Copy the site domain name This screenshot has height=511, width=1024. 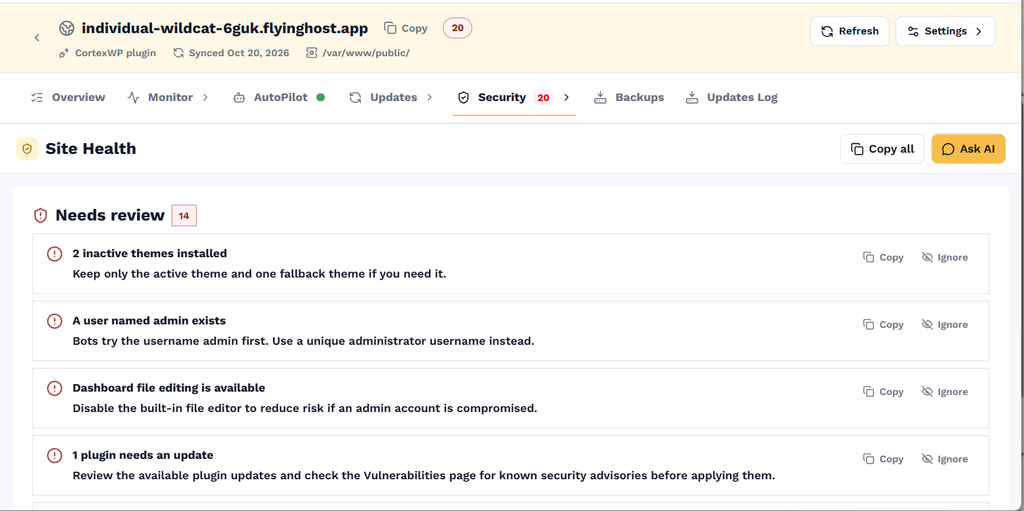(406, 28)
